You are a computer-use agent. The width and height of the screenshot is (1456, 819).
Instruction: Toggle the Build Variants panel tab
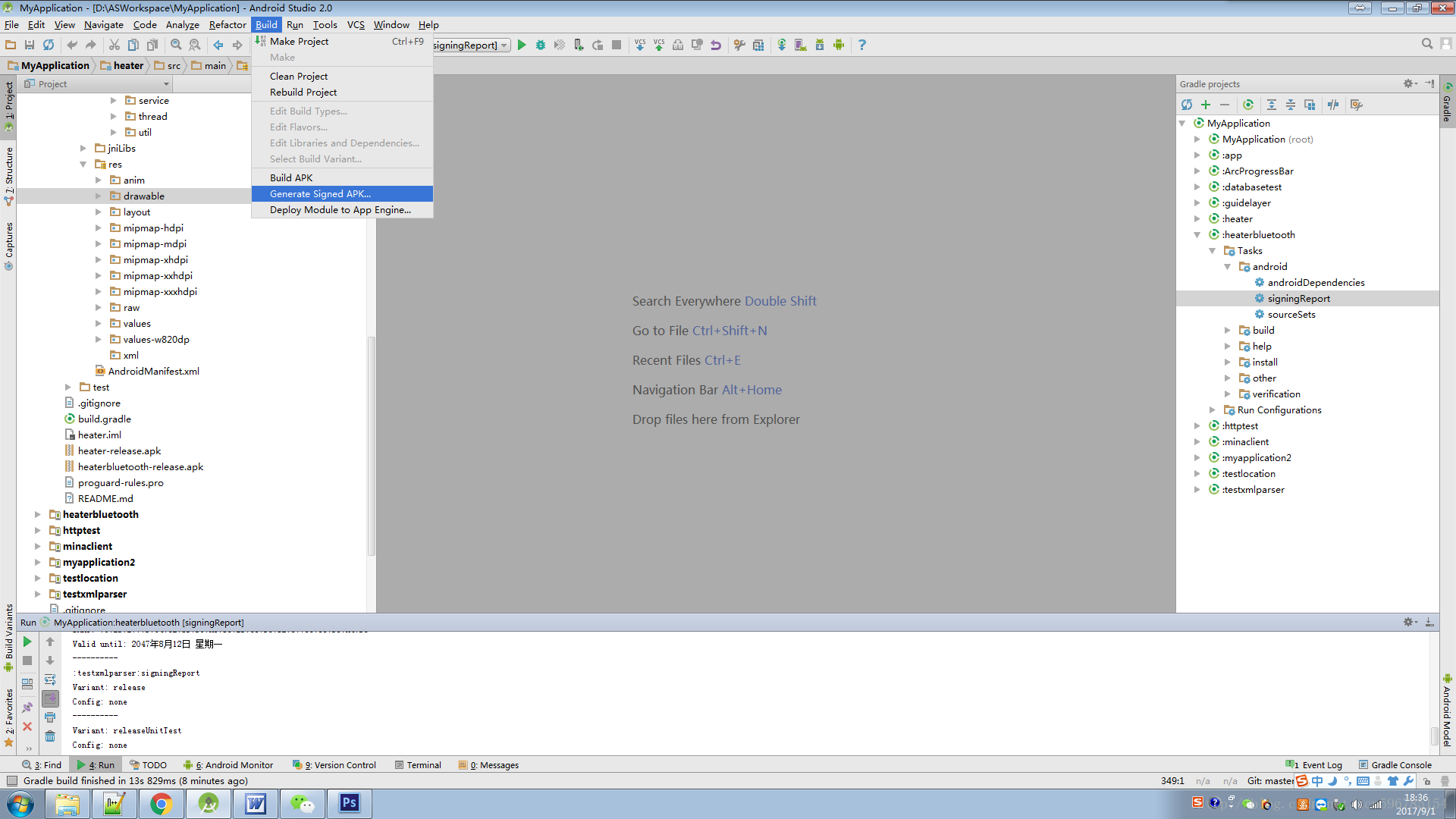[x=9, y=660]
